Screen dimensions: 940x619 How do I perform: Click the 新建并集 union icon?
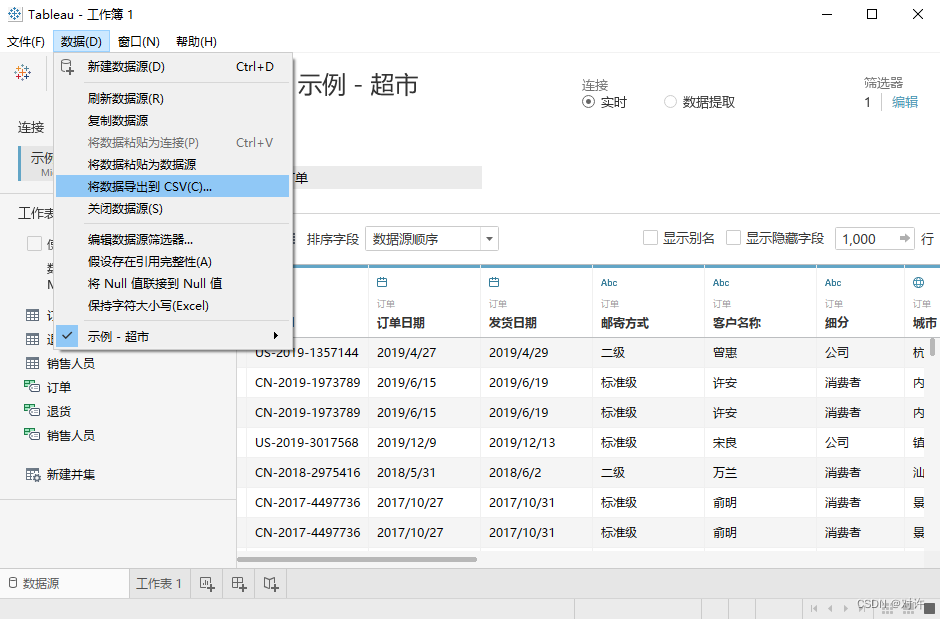pos(32,475)
